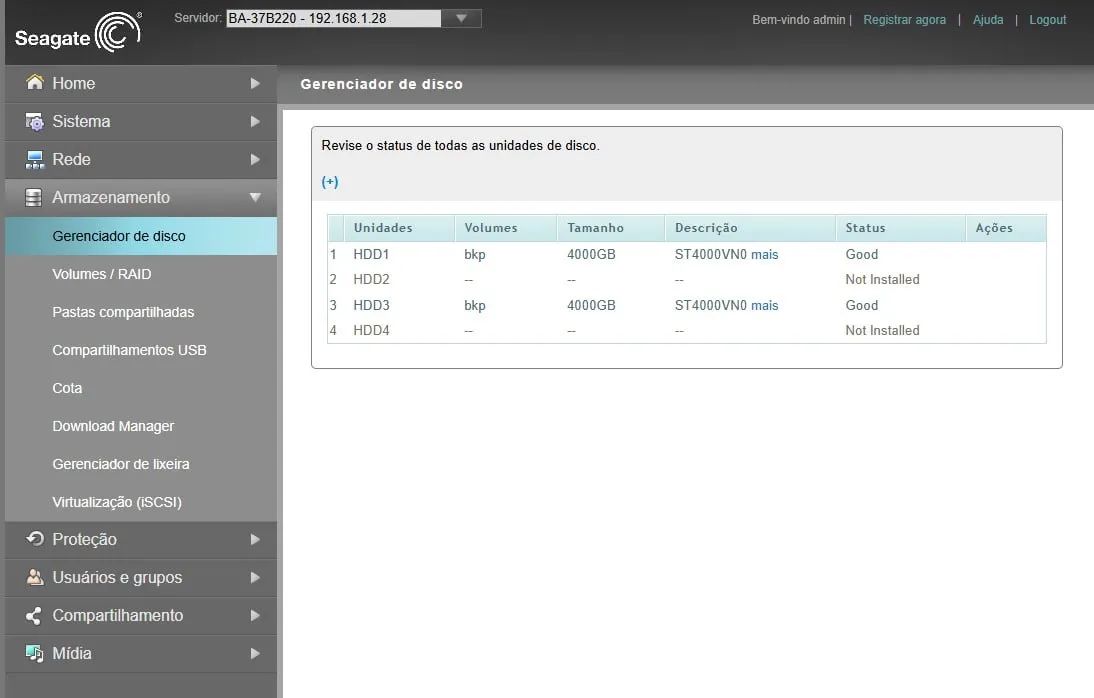Screen dimensions: 1094x698
Task: Open Pastas compartilhadas from the sidebar
Action: point(121,312)
